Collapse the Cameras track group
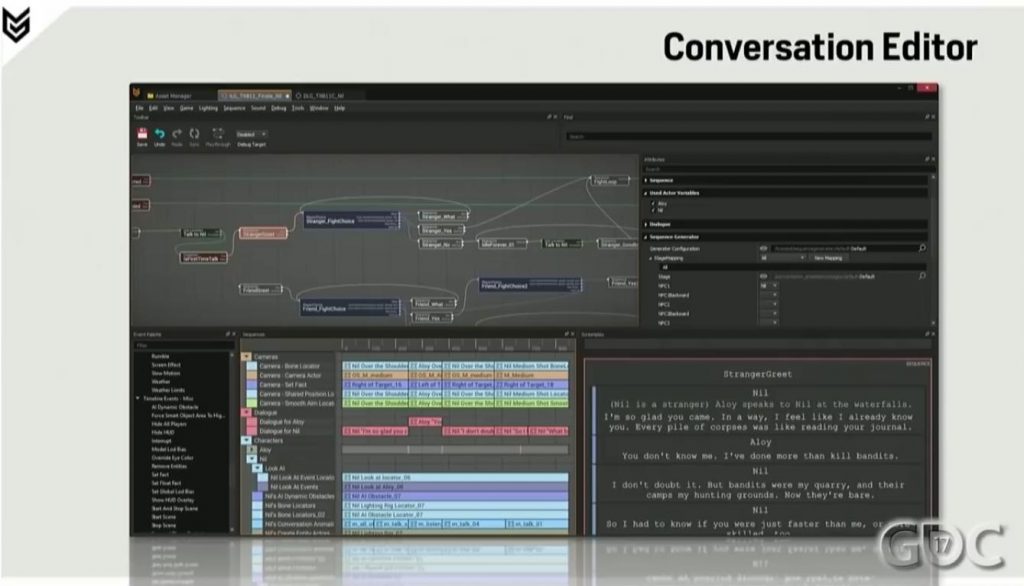 (246, 357)
